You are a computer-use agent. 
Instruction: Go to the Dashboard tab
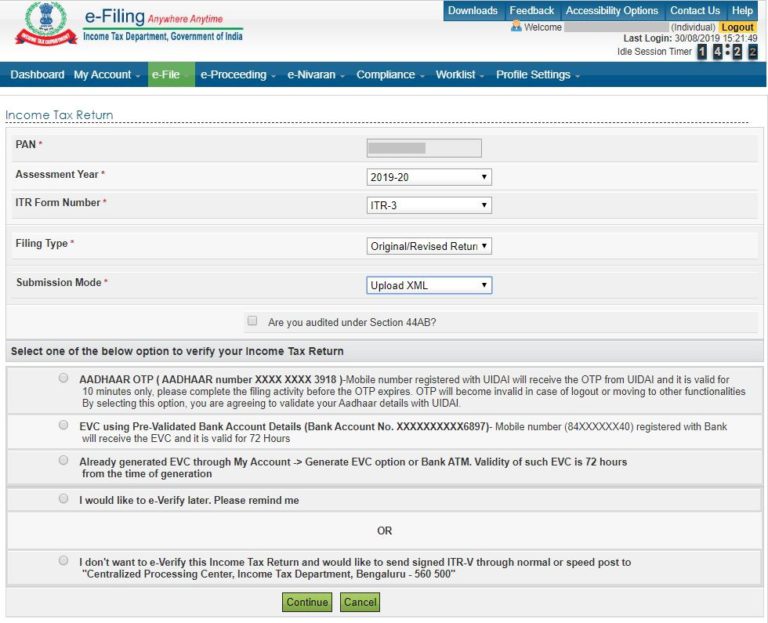[x=37, y=75]
